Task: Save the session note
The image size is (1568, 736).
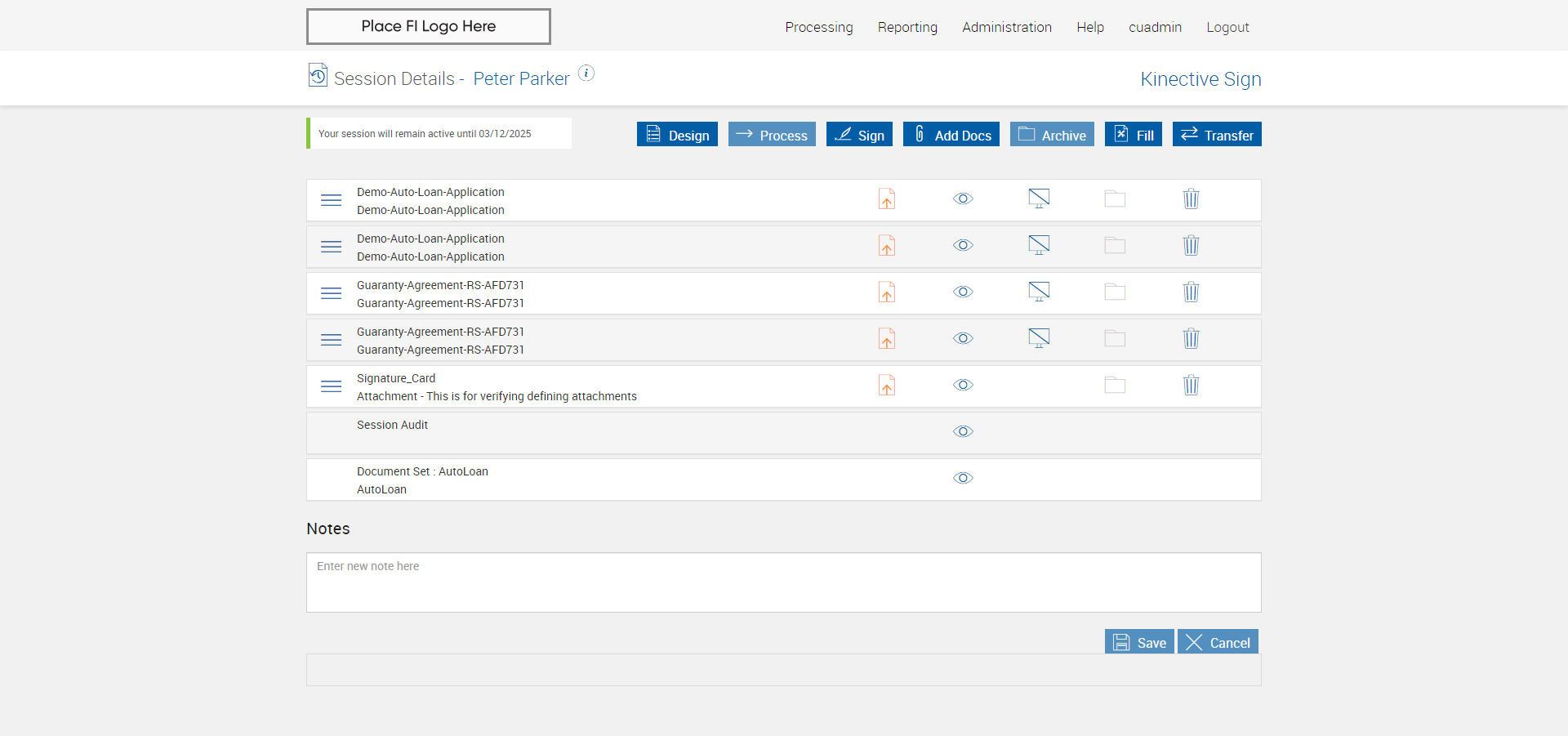Action: (1139, 642)
